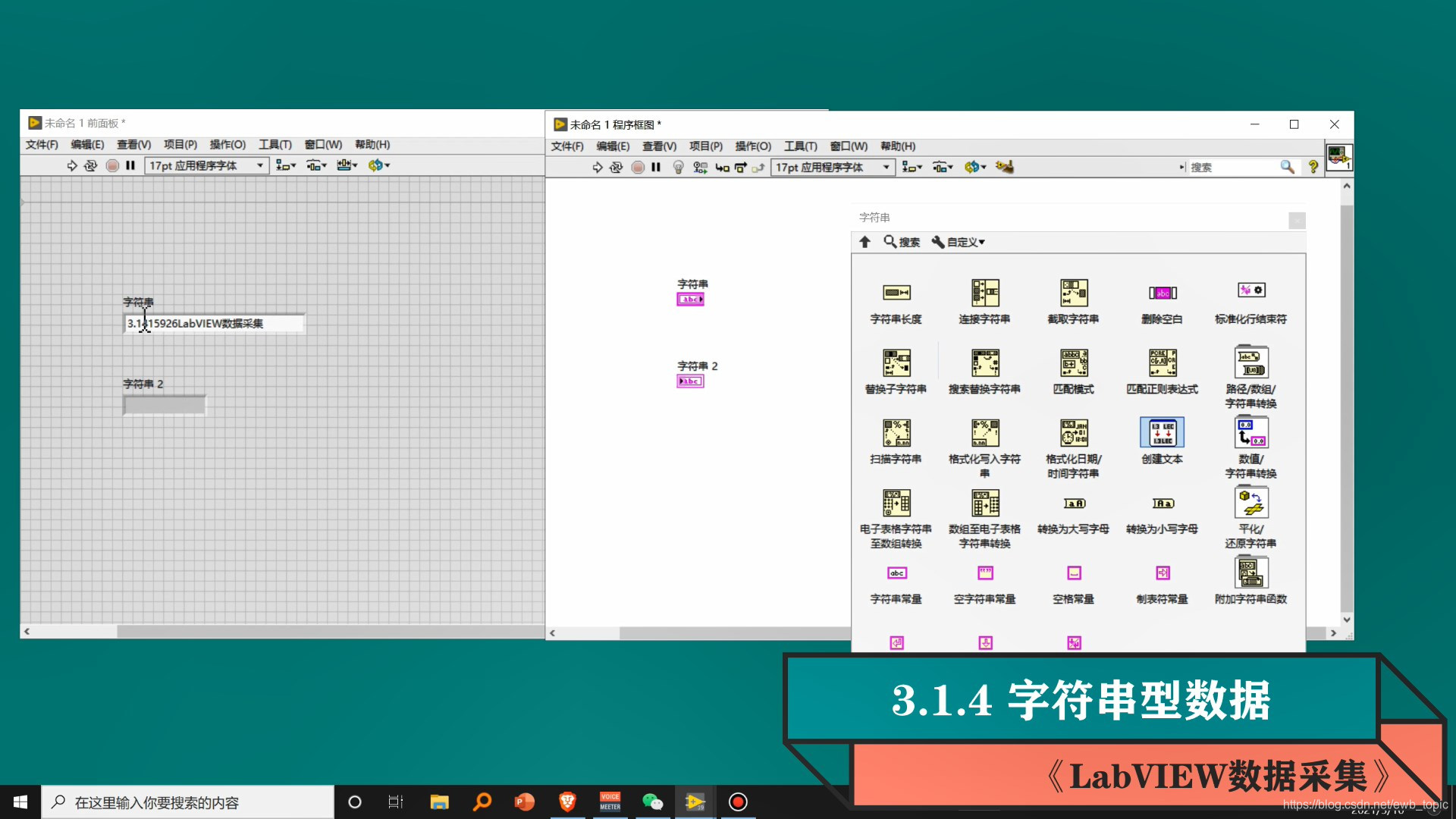Open Windows Start menu
Image resolution: width=1456 pixels, height=819 pixels.
click(x=20, y=802)
